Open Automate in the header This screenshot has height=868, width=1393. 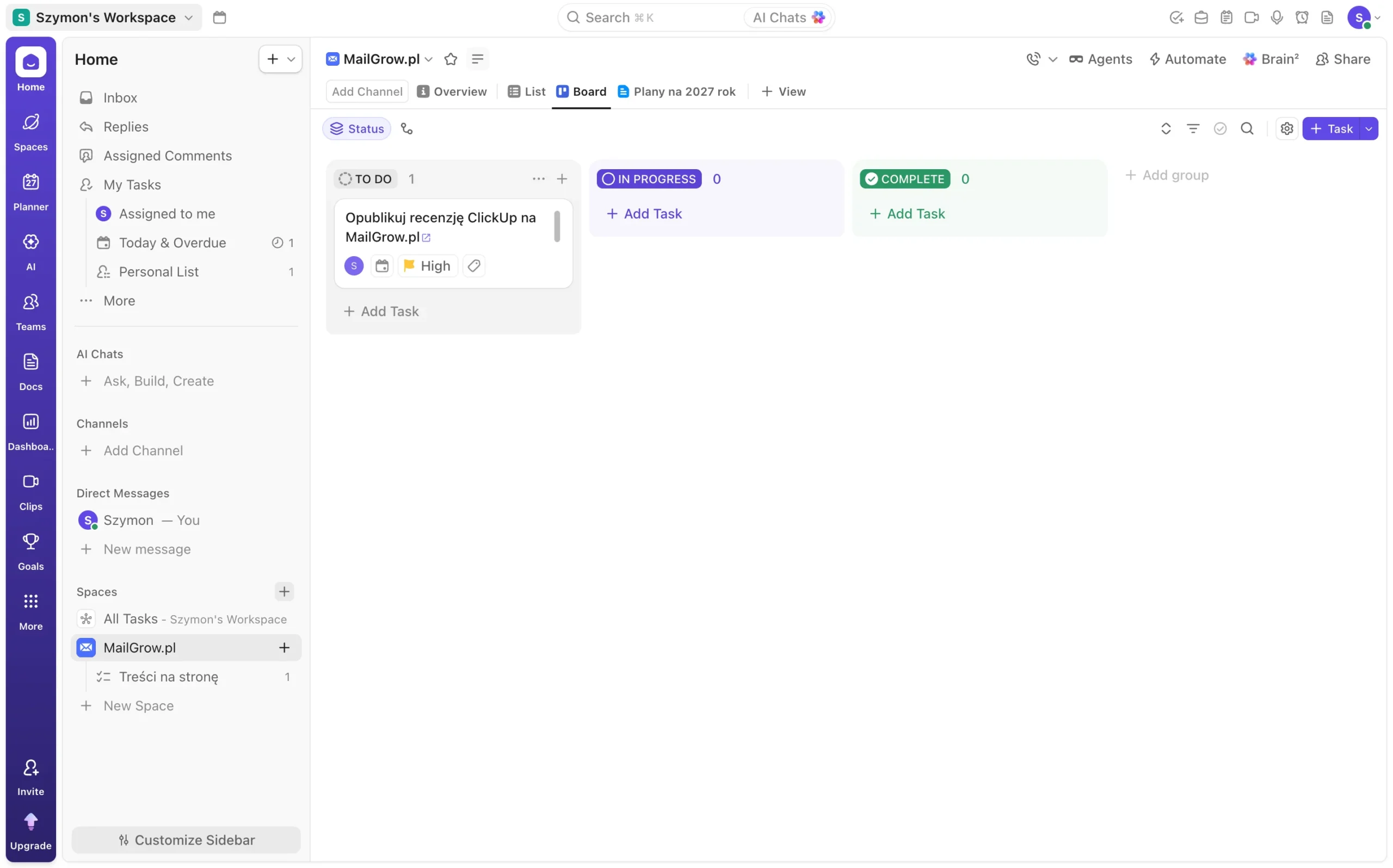pyautogui.click(x=1187, y=59)
